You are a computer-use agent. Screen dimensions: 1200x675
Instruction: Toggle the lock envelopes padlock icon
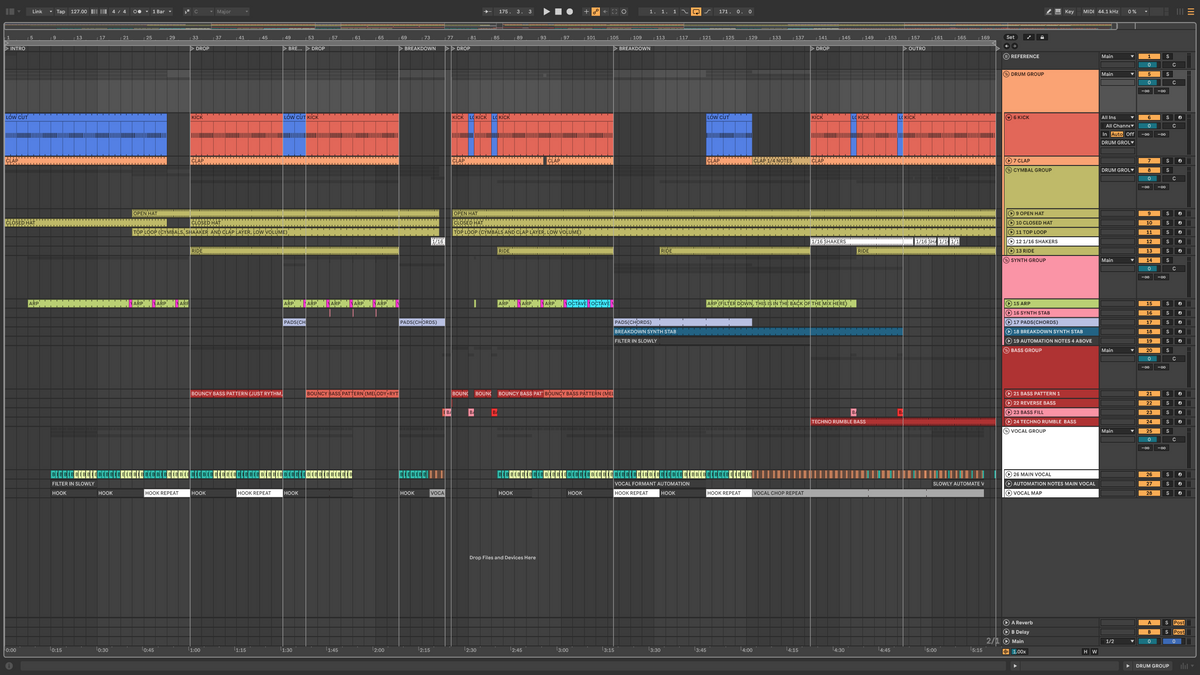click(1042, 37)
